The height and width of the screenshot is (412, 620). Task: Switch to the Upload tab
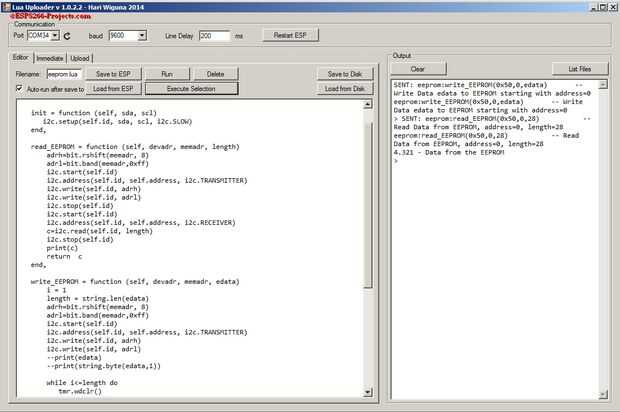click(79, 58)
